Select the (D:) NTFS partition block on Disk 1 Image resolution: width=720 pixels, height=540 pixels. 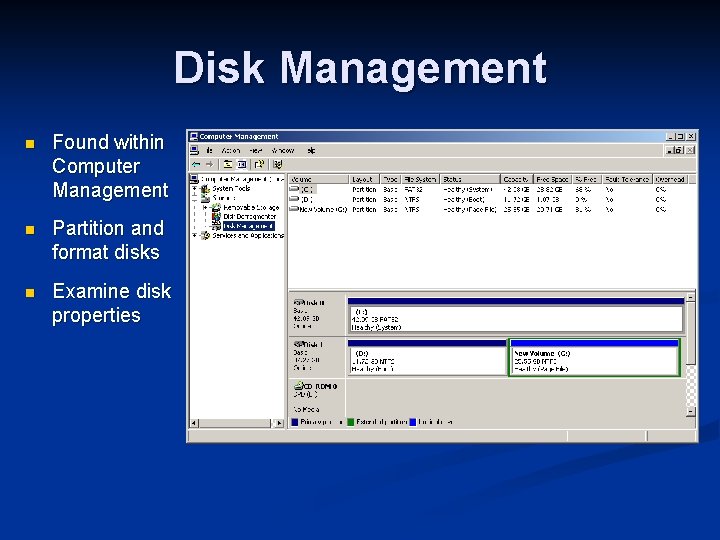tap(427, 357)
